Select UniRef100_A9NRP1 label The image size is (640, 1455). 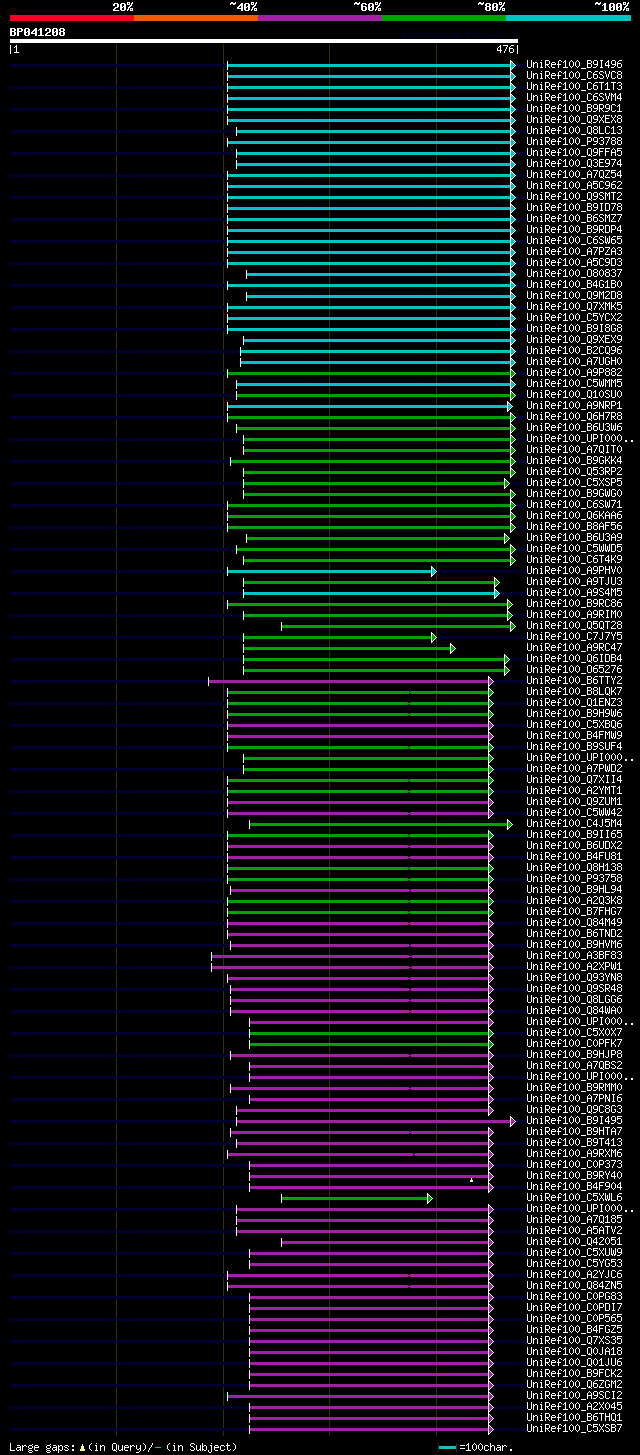[x=575, y=405]
